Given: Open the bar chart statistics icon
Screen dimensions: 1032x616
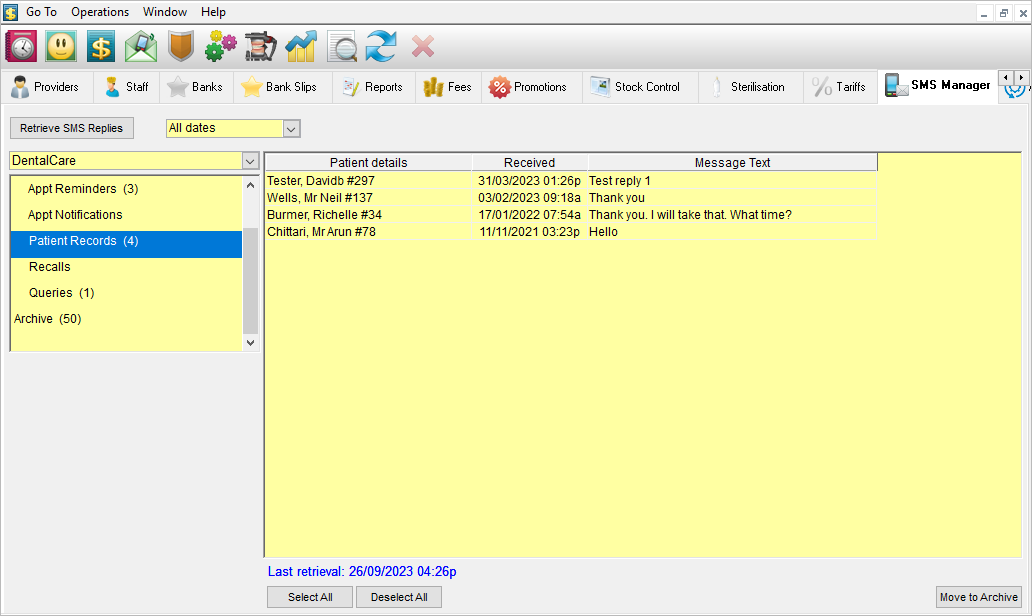Looking at the screenshot, I should (x=301, y=47).
